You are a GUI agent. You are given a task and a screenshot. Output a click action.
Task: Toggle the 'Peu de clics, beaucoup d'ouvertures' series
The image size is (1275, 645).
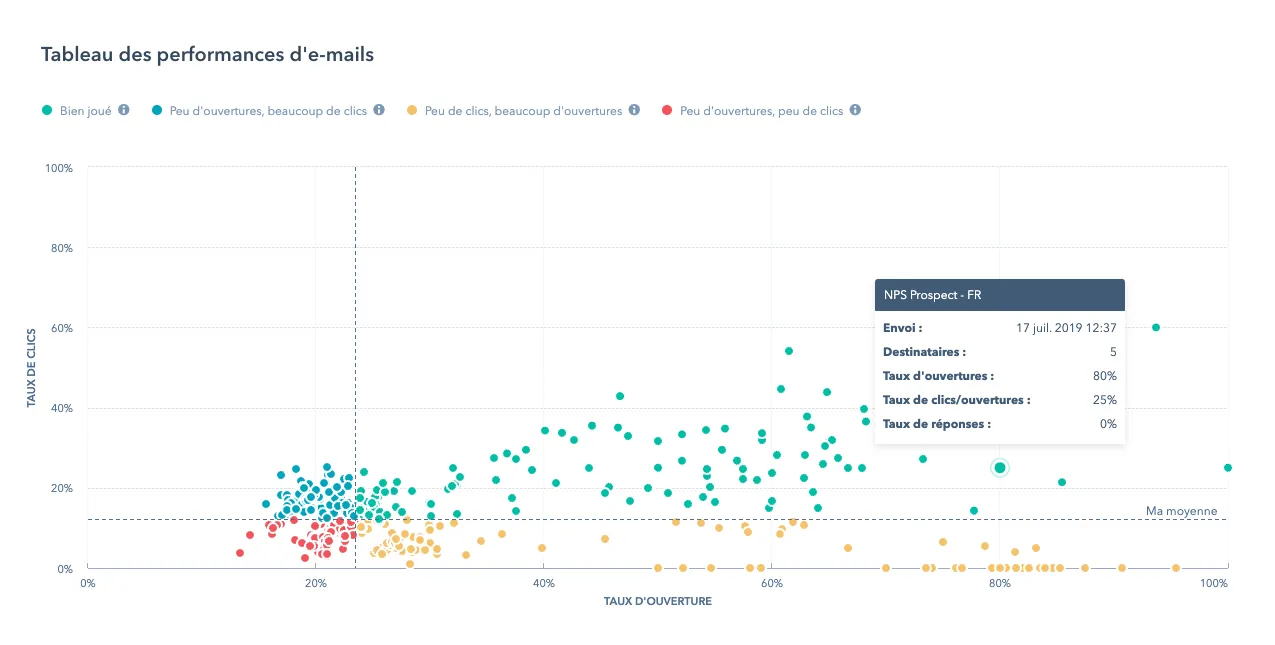[523, 110]
